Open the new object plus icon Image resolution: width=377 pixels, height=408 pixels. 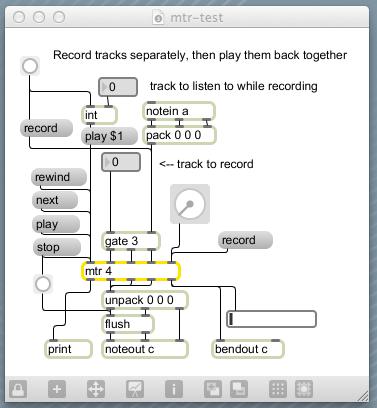pos(57,389)
